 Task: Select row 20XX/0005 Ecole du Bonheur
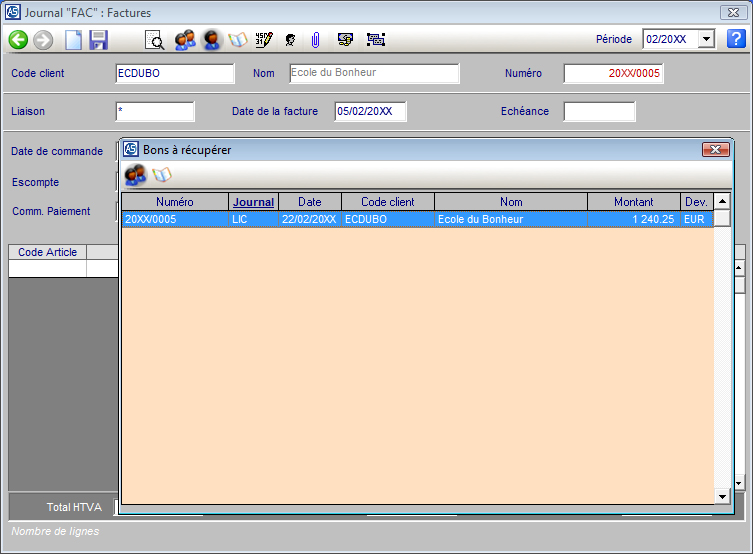[x=417, y=219]
